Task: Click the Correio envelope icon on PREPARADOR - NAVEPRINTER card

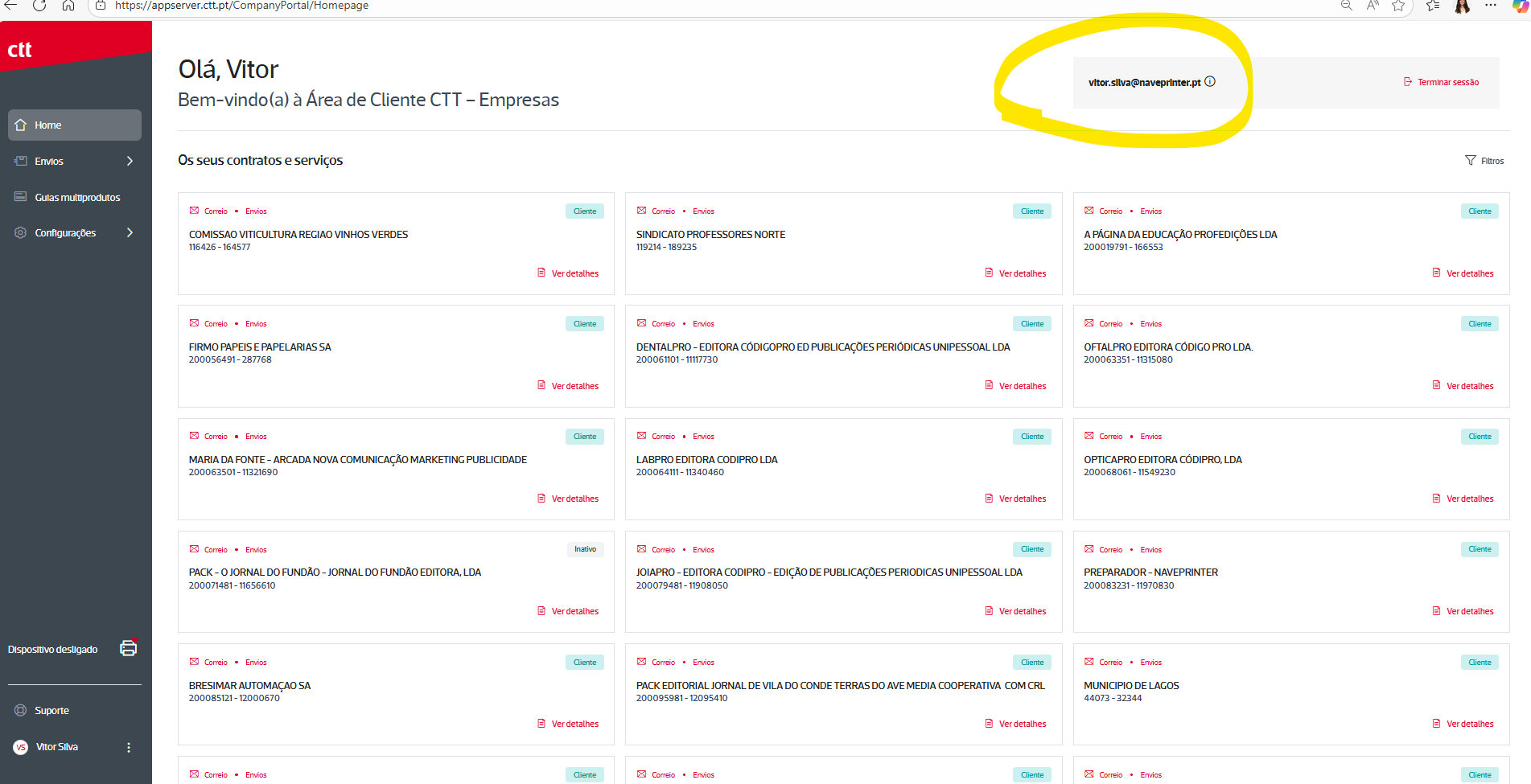Action: [1089, 549]
